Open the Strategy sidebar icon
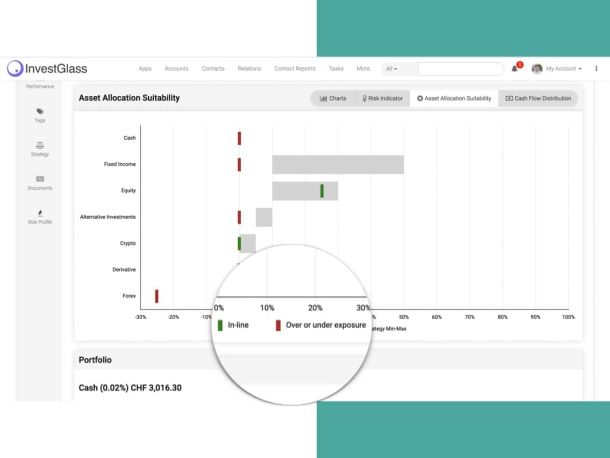 tap(40, 145)
